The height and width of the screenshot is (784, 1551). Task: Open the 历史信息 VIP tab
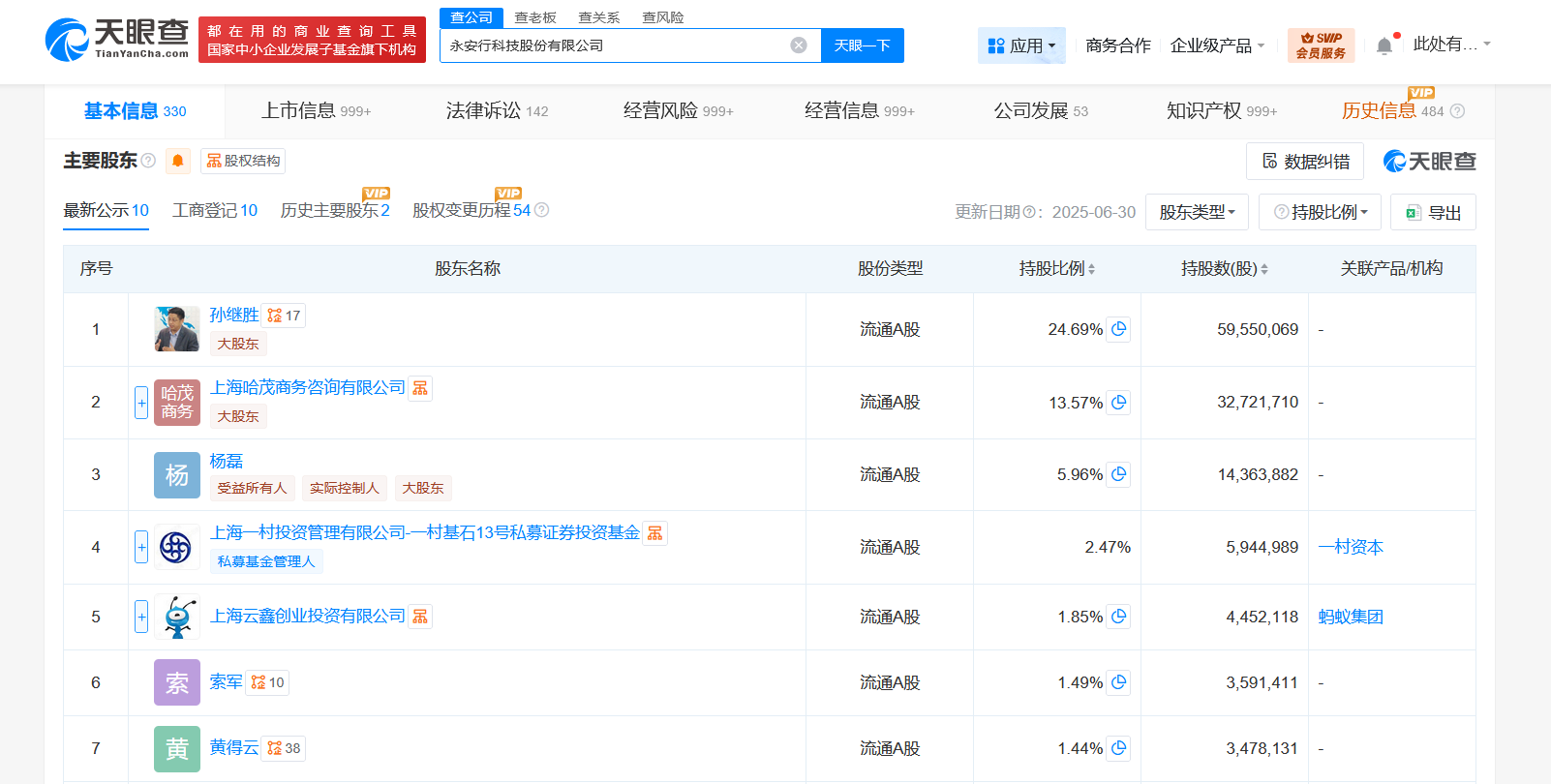(x=1392, y=111)
